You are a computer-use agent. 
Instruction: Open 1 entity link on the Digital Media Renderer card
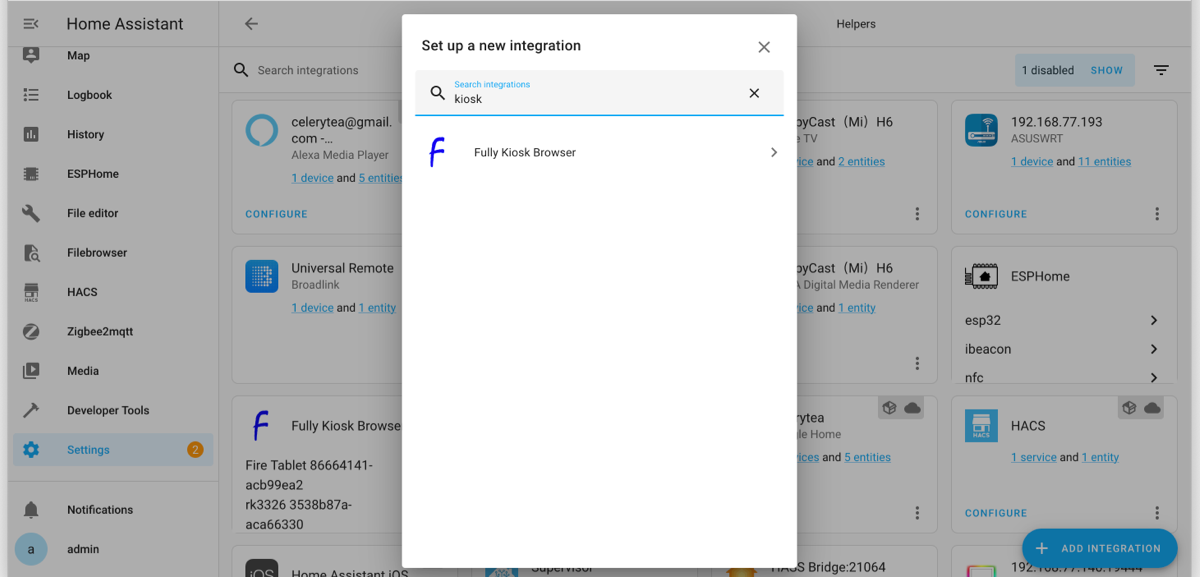tap(857, 308)
